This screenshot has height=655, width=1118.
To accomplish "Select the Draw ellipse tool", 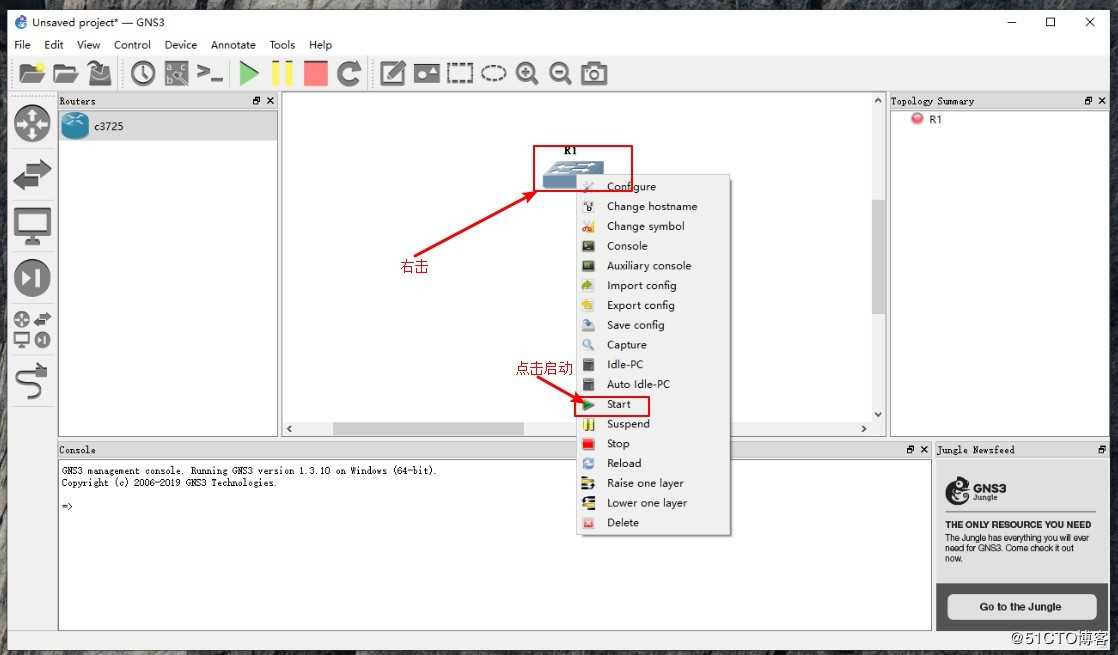I will pos(493,73).
